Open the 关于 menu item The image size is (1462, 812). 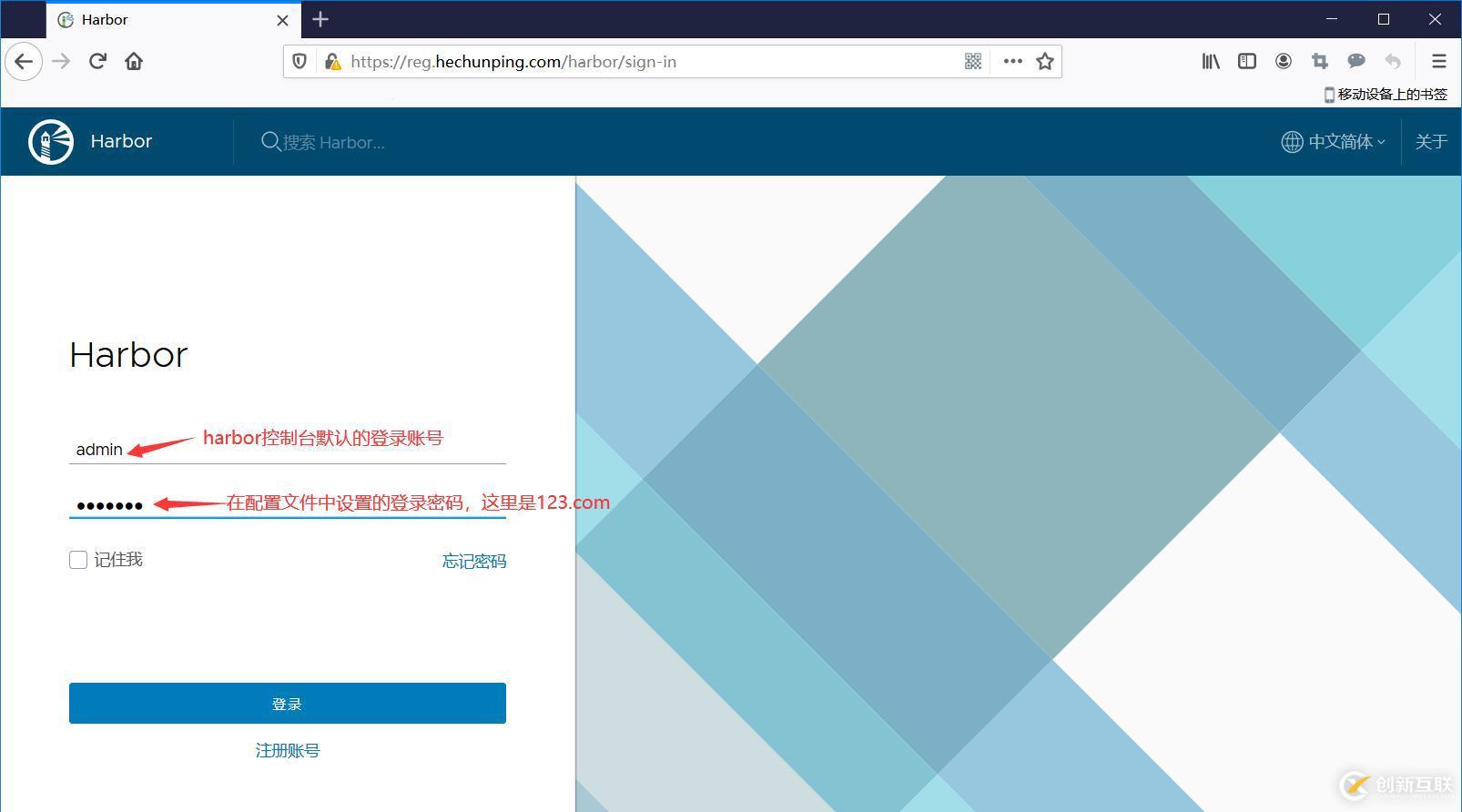[1431, 142]
